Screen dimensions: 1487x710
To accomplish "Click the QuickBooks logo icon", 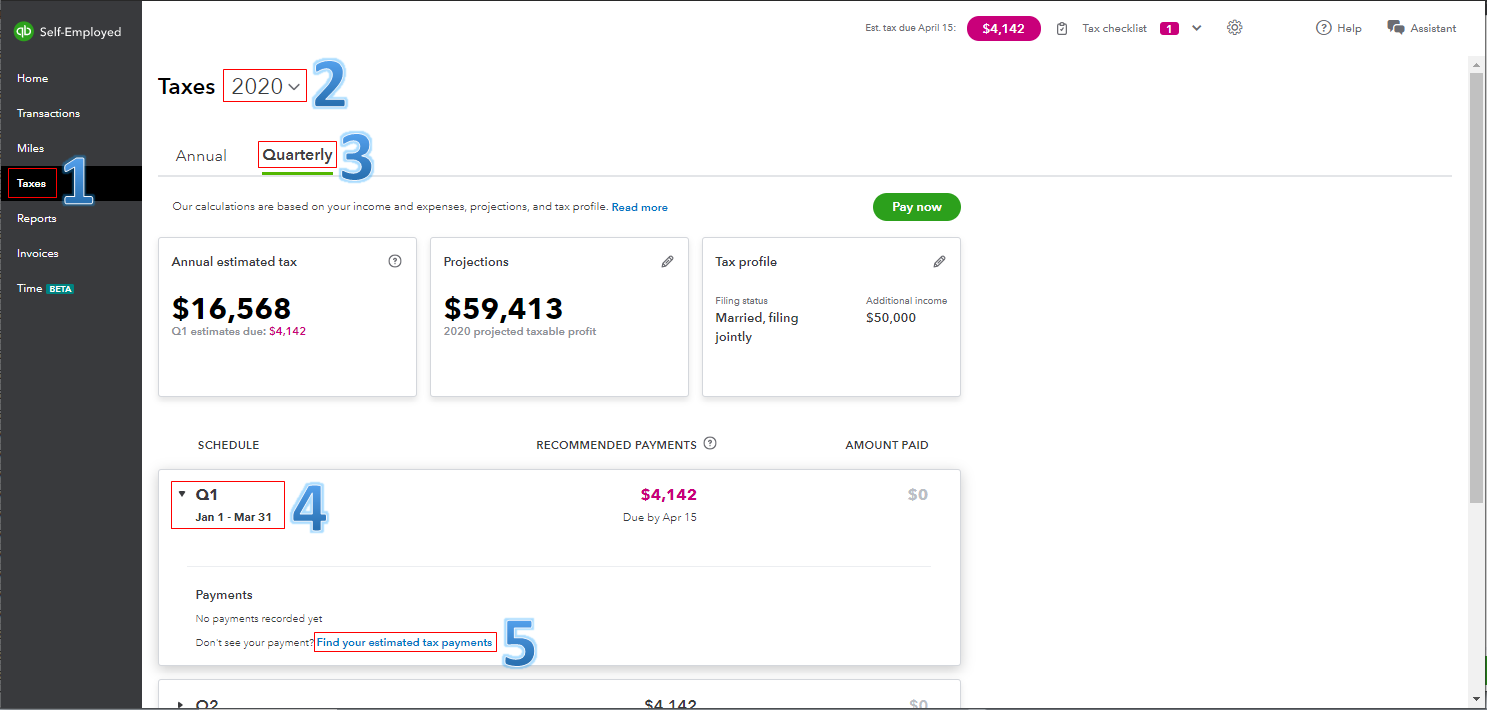I will tap(24, 32).
